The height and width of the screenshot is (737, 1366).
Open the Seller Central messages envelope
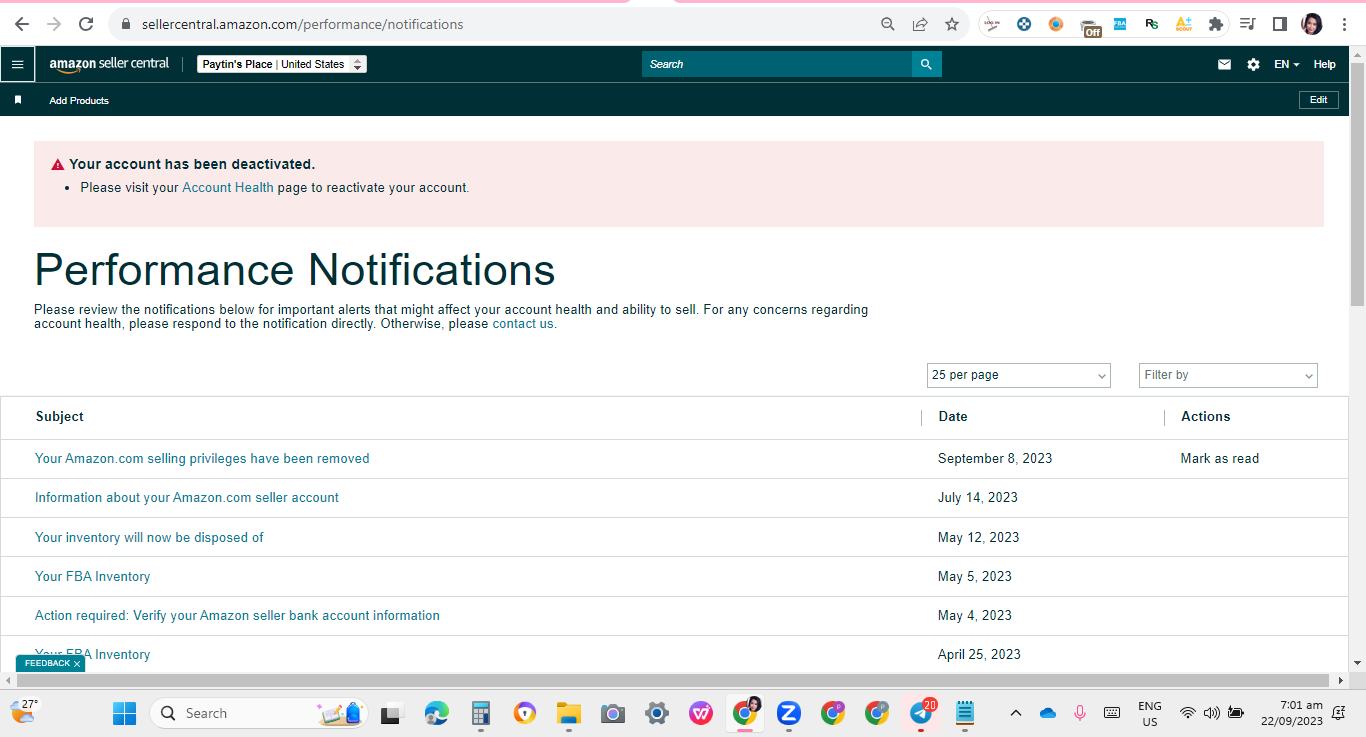1224,64
